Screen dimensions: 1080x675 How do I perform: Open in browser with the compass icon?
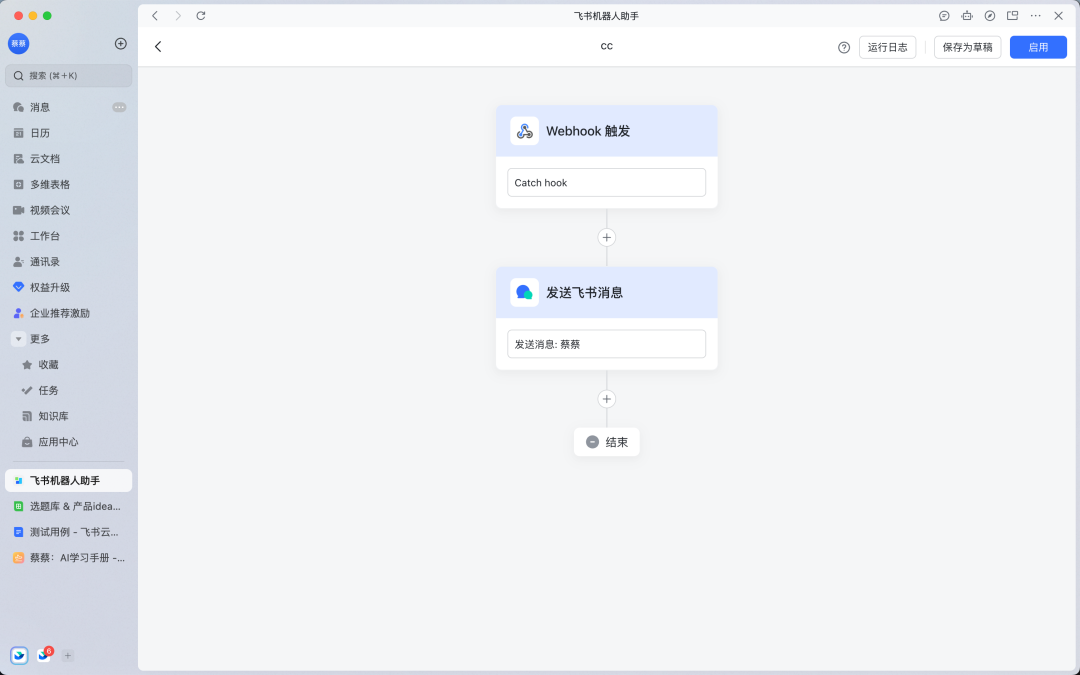point(990,16)
